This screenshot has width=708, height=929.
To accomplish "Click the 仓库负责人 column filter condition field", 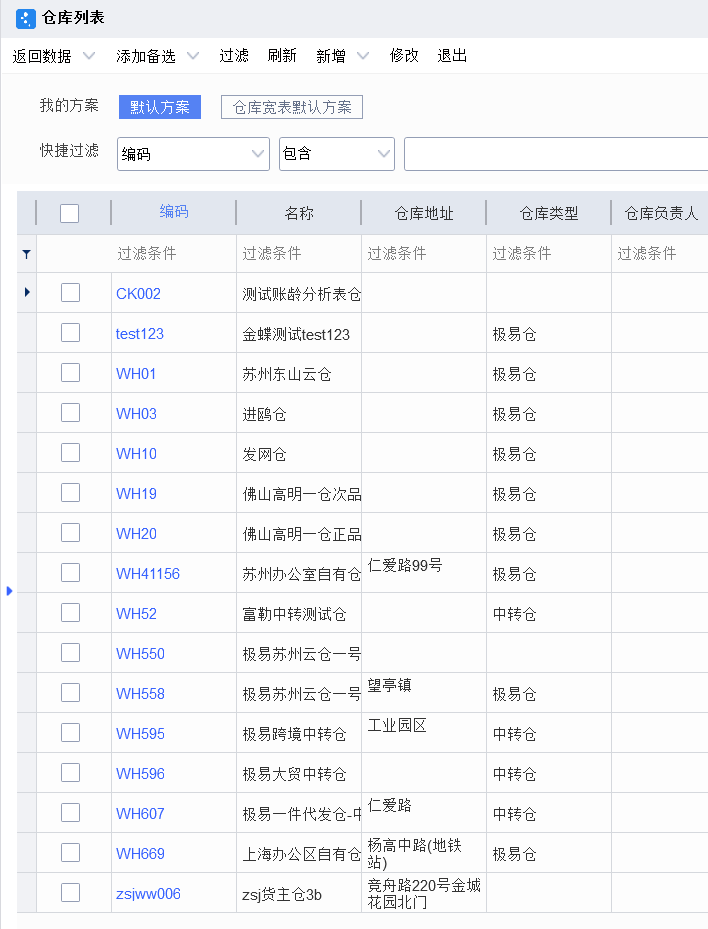I will pyautogui.click(x=660, y=254).
